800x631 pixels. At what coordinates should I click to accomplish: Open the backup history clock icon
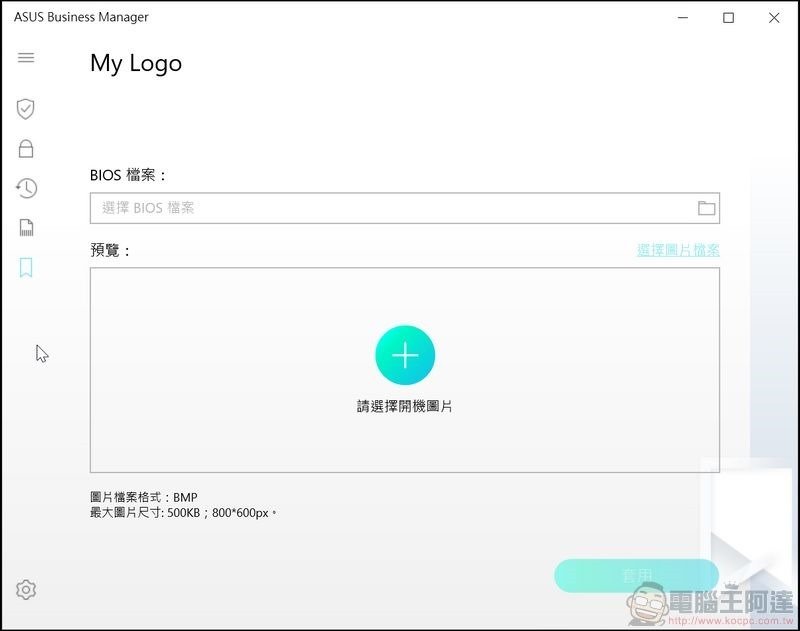(x=26, y=188)
